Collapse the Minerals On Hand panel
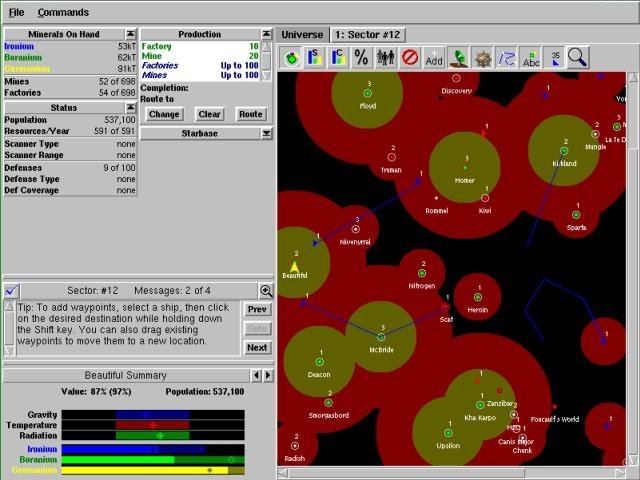 click(x=130, y=34)
